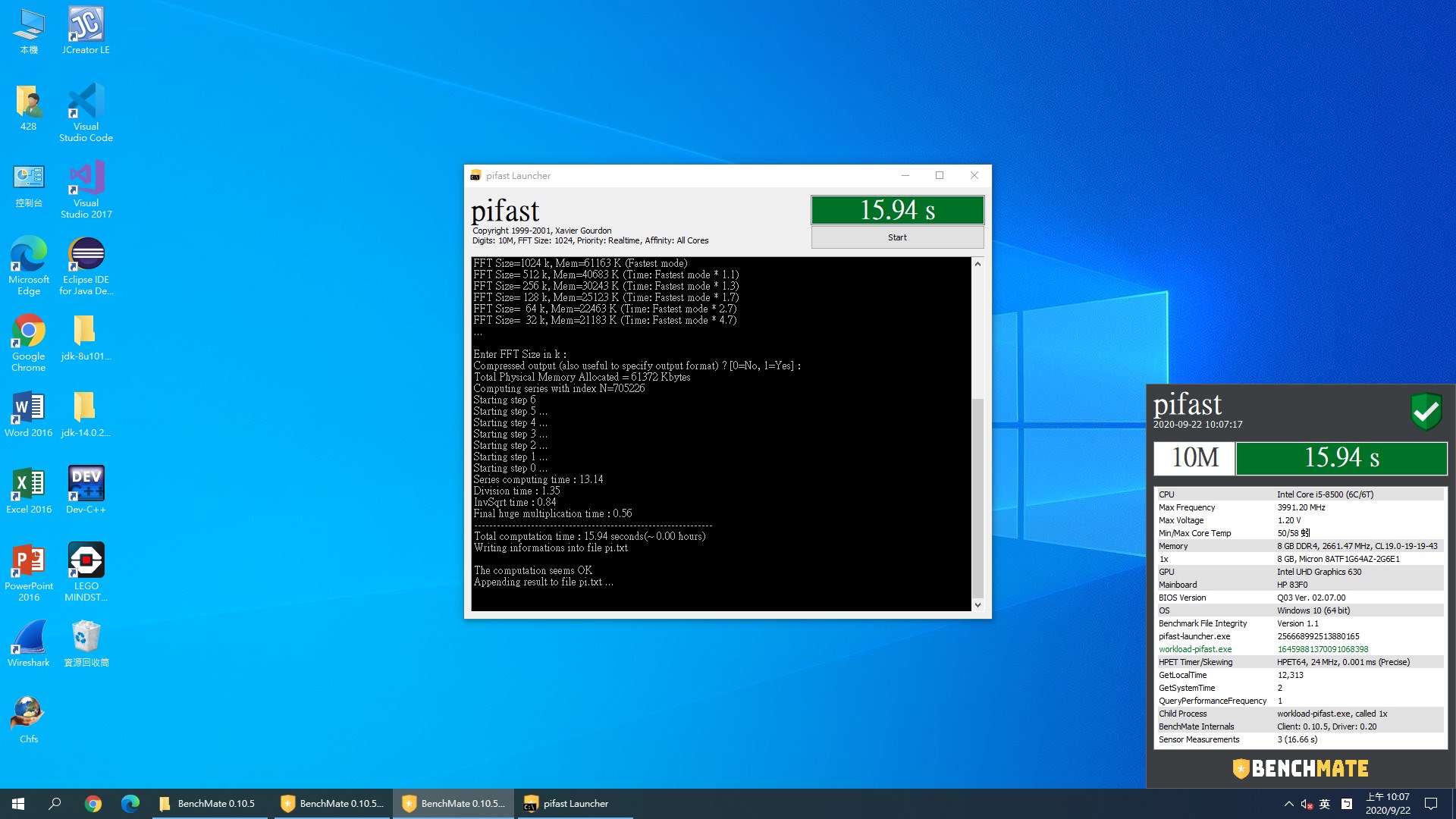Image resolution: width=1456 pixels, height=819 pixels.
Task: Launch Word 2016 from desktop
Action: 29,414
